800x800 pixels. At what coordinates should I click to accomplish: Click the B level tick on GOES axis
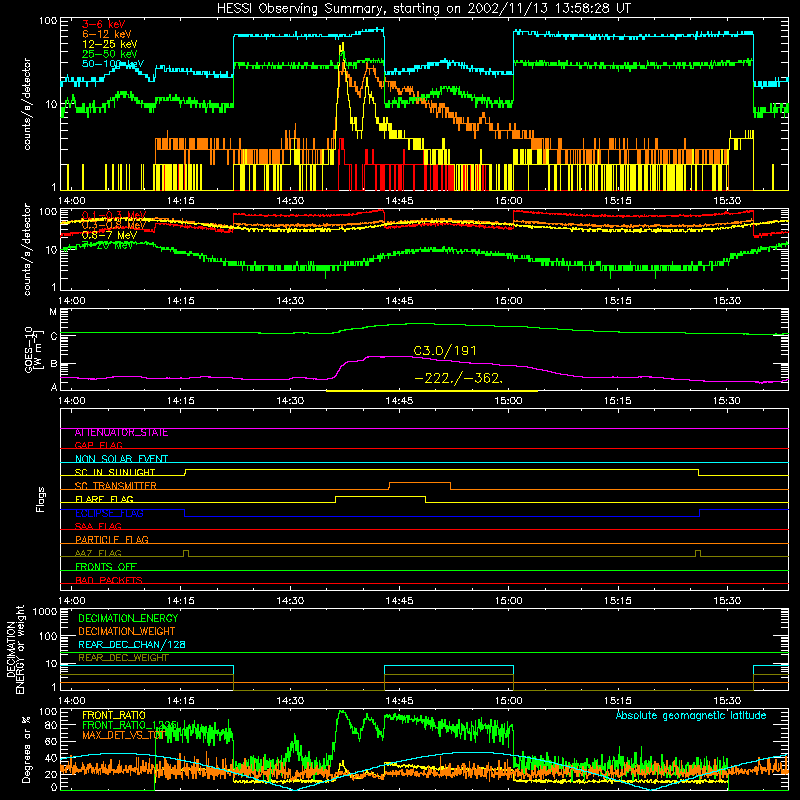53,364
